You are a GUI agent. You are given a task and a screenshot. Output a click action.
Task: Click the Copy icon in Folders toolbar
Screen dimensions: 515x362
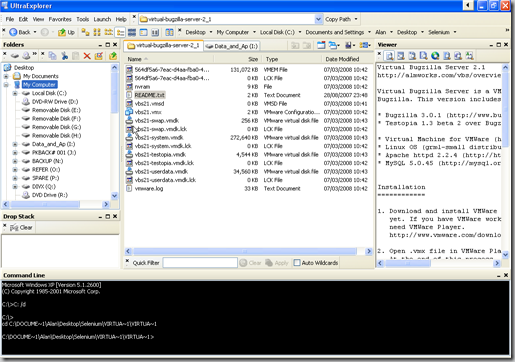coord(52,56)
